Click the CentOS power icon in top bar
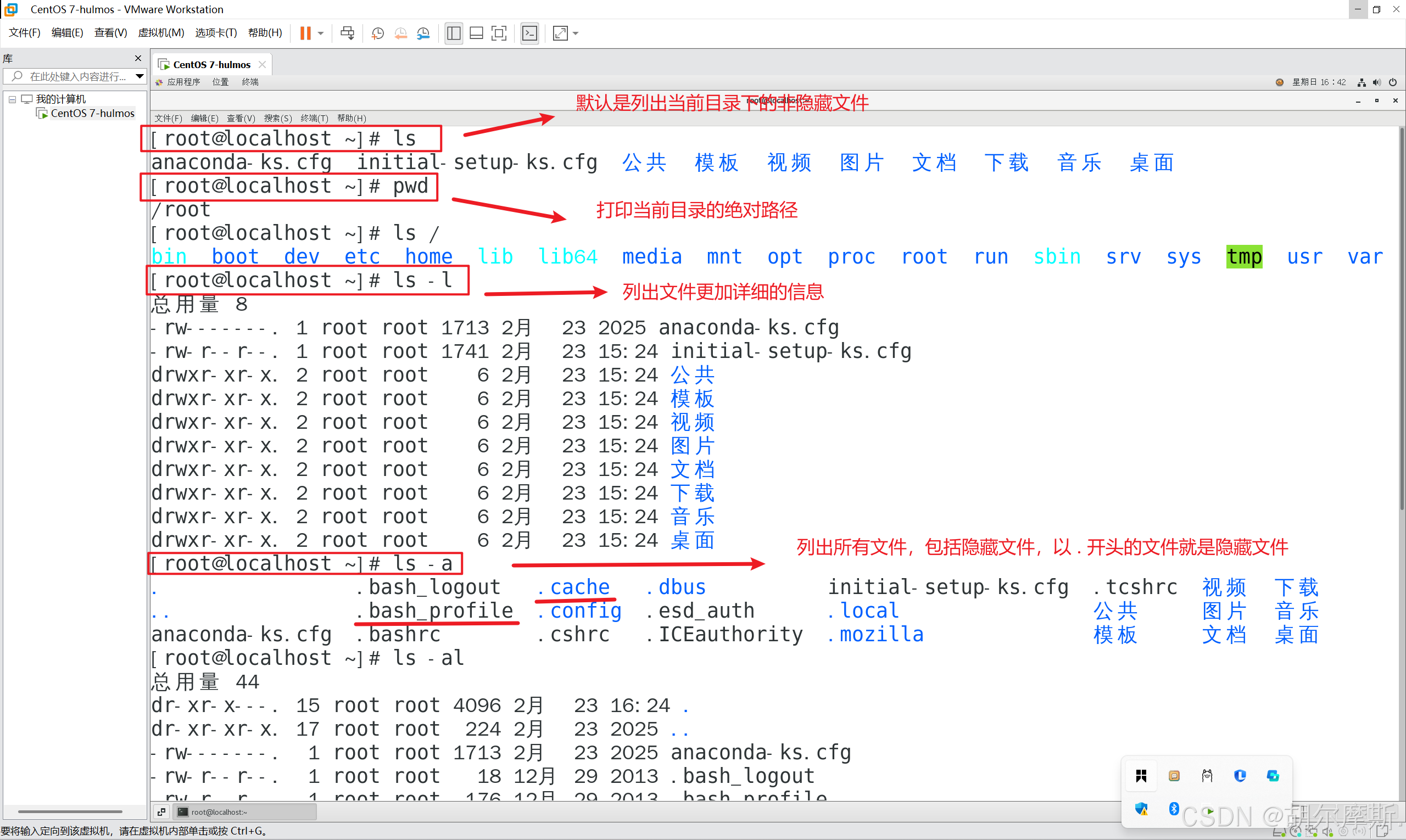The height and width of the screenshot is (840, 1406). click(x=1392, y=82)
